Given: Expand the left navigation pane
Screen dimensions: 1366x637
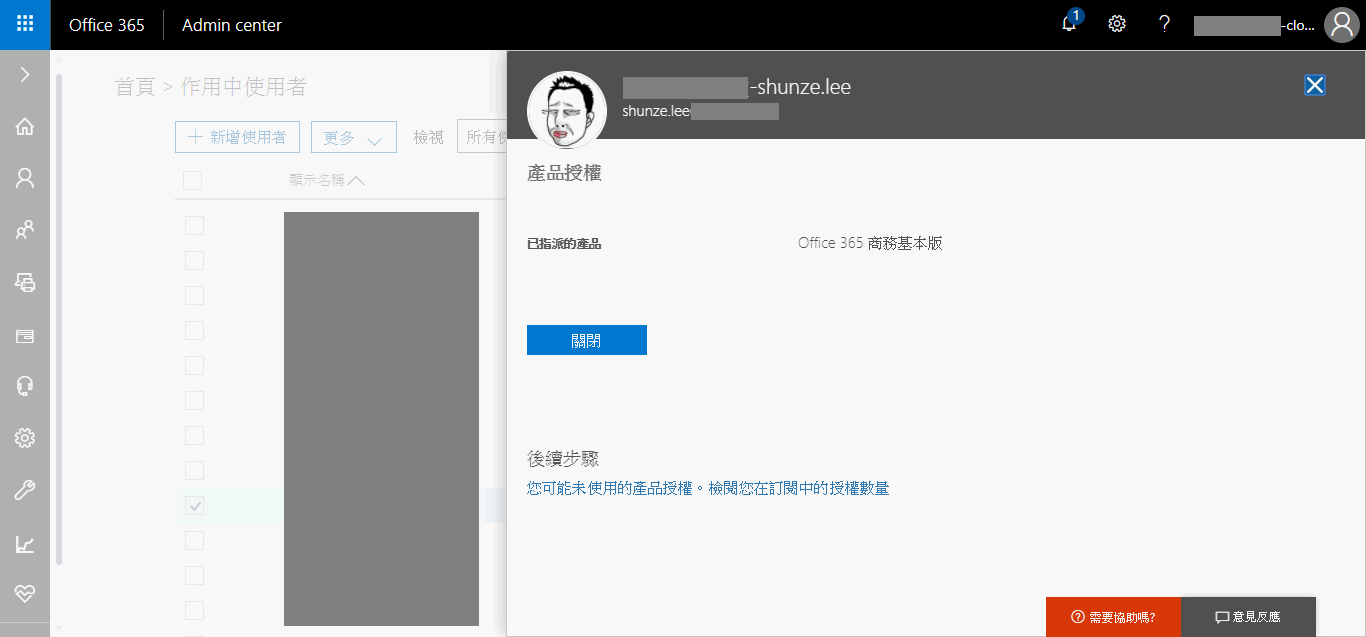Looking at the screenshot, I should 25,75.
